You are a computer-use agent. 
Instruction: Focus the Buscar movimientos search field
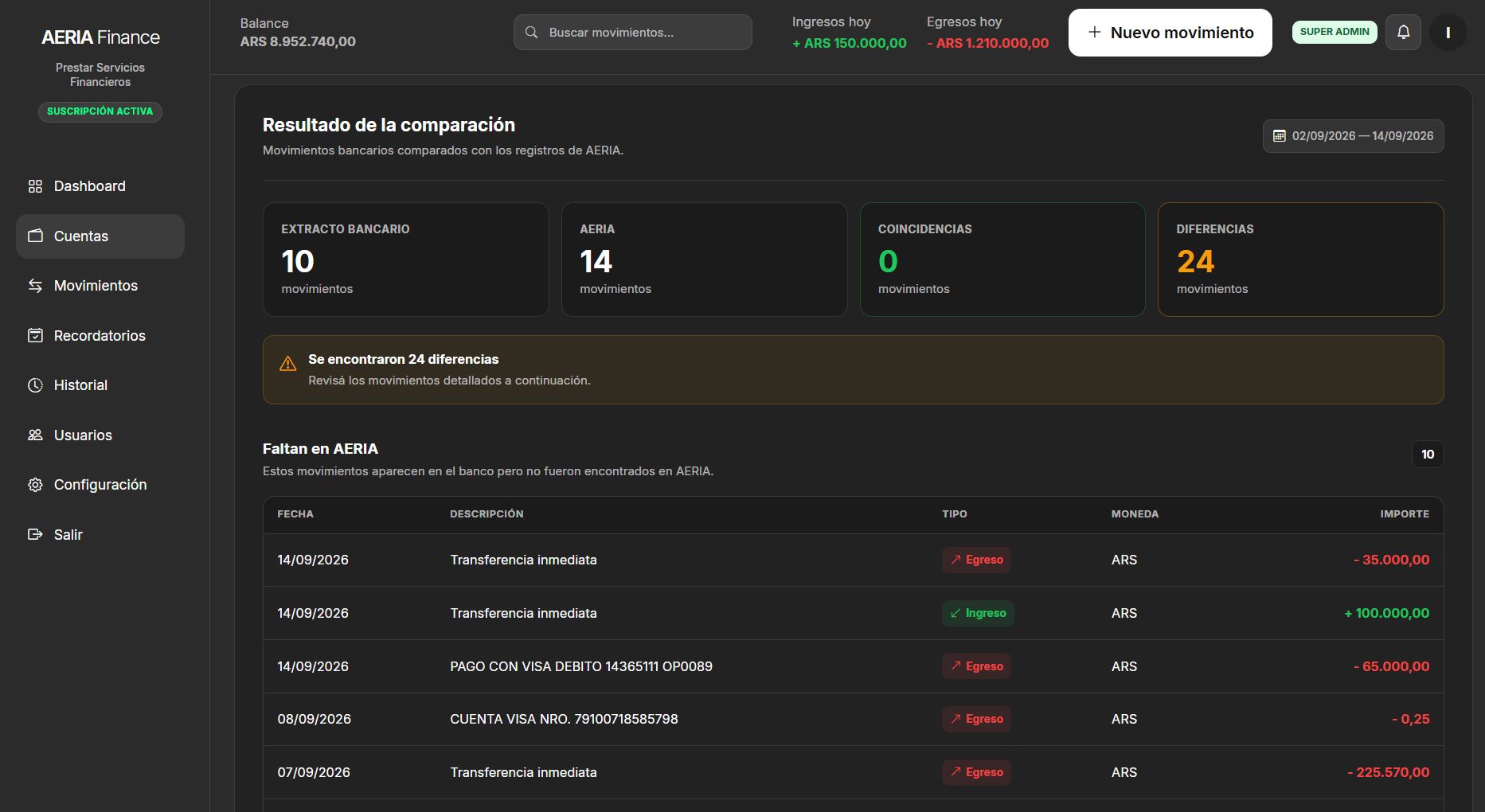[x=633, y=33]
